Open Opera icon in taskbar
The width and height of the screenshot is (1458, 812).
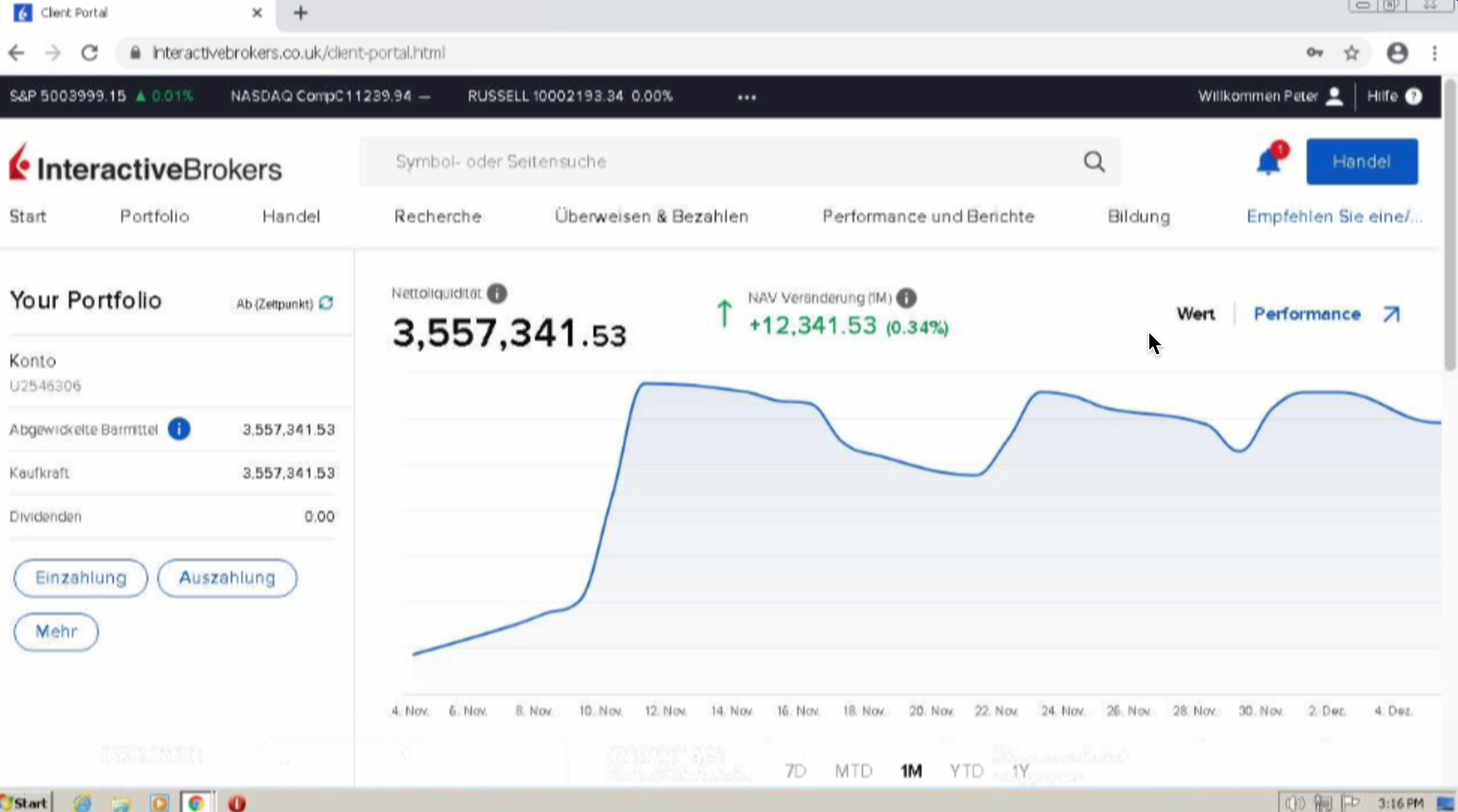237,802
